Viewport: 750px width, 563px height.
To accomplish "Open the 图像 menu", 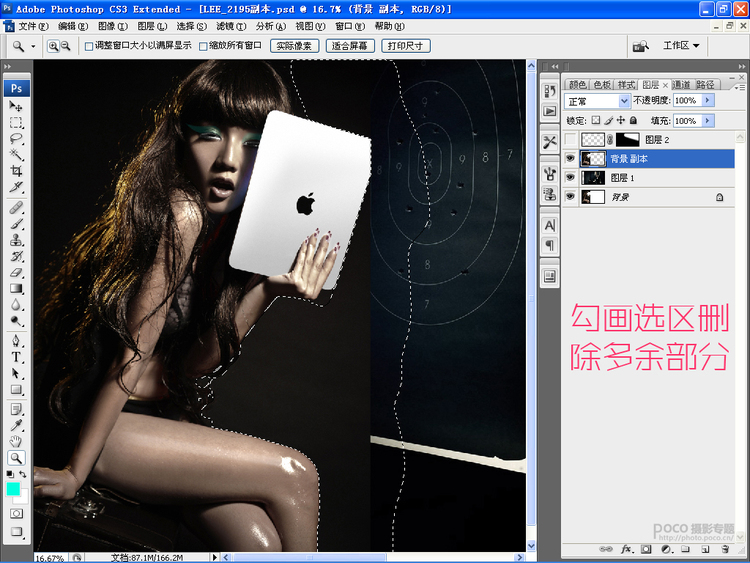I will tap(113, 26).
